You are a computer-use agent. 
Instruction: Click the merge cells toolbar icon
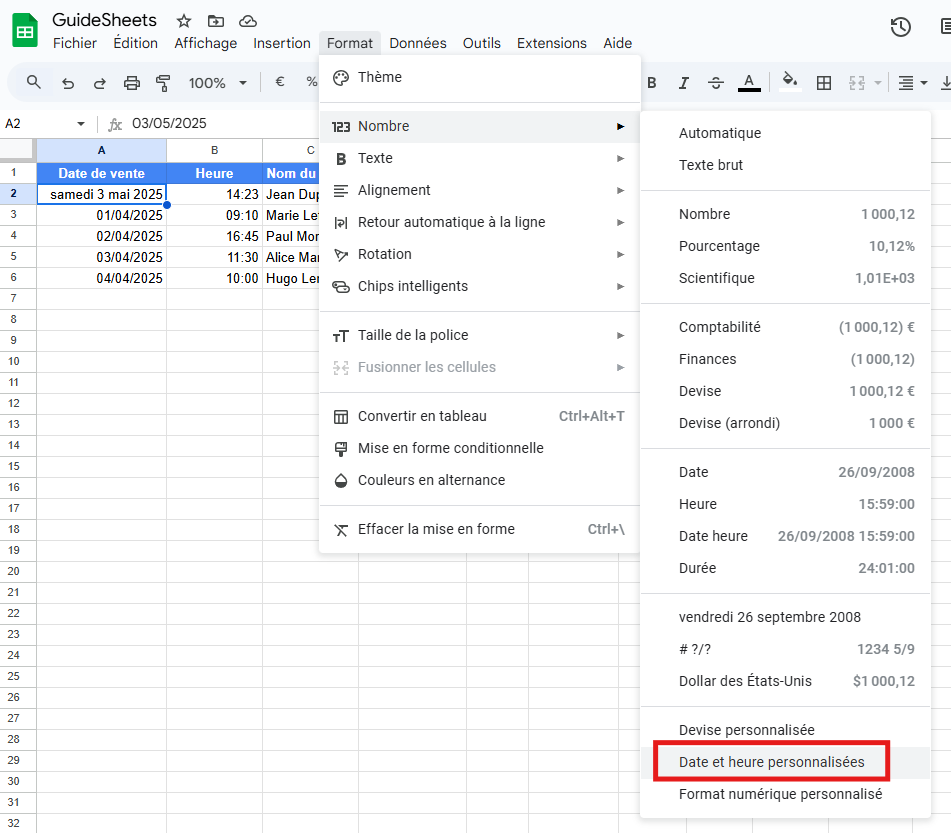pos(856,83)
